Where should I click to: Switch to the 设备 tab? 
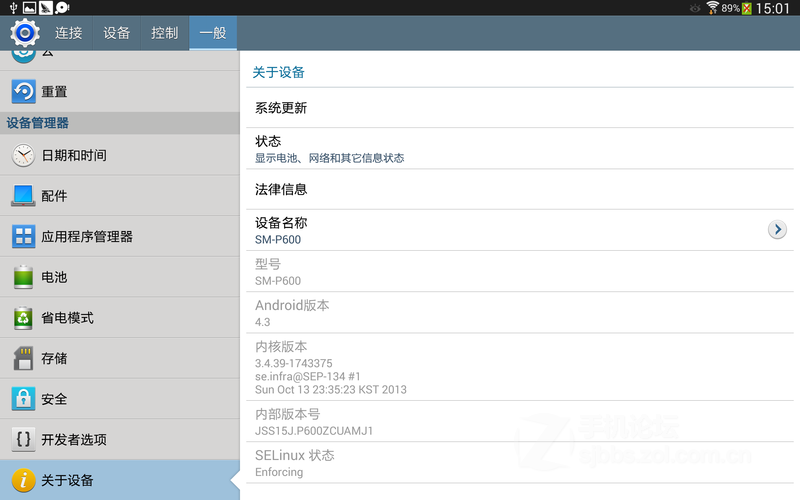[x=116, y=33]
